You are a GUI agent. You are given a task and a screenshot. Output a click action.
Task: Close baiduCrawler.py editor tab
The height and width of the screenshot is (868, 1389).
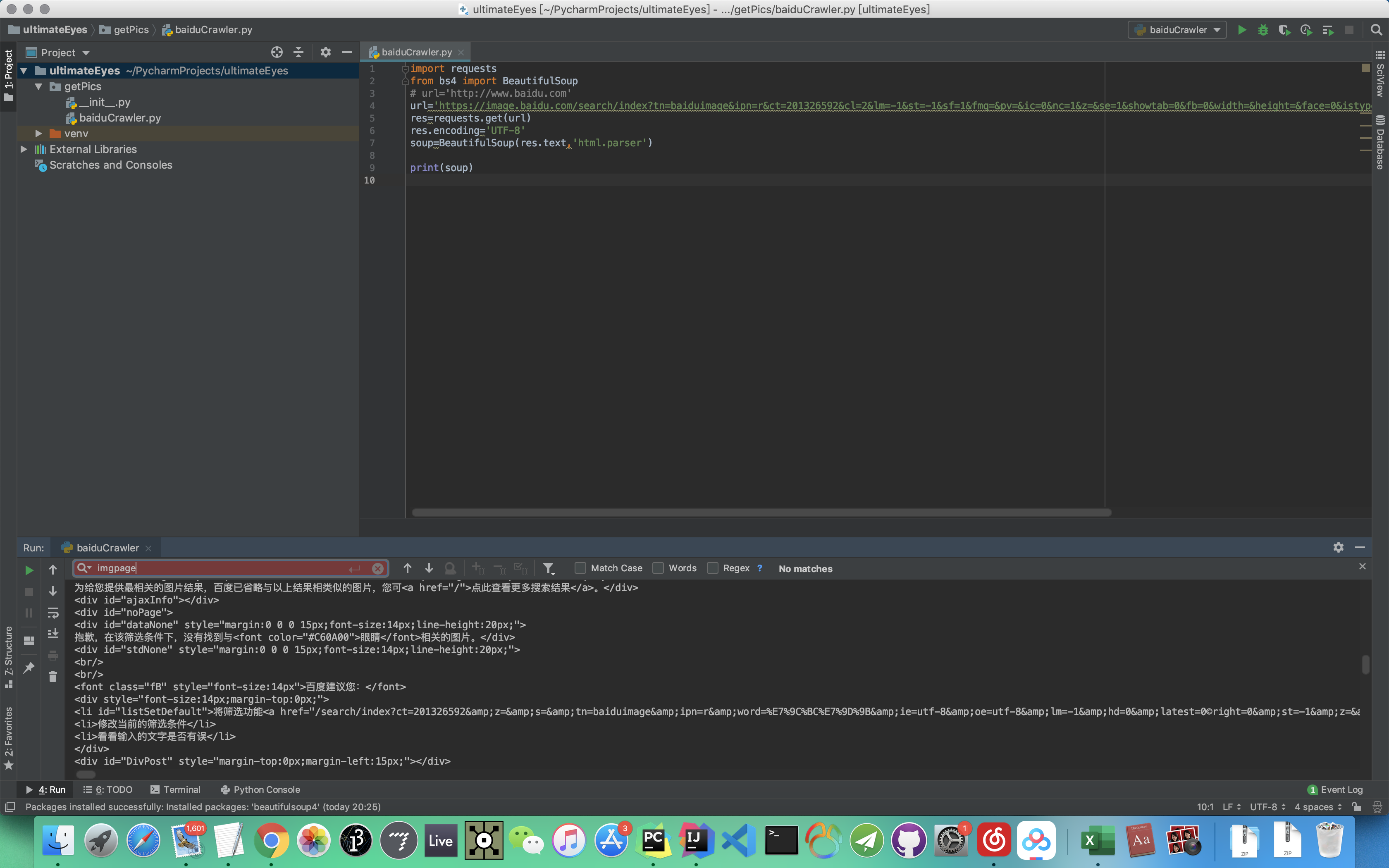coord(461,52)
